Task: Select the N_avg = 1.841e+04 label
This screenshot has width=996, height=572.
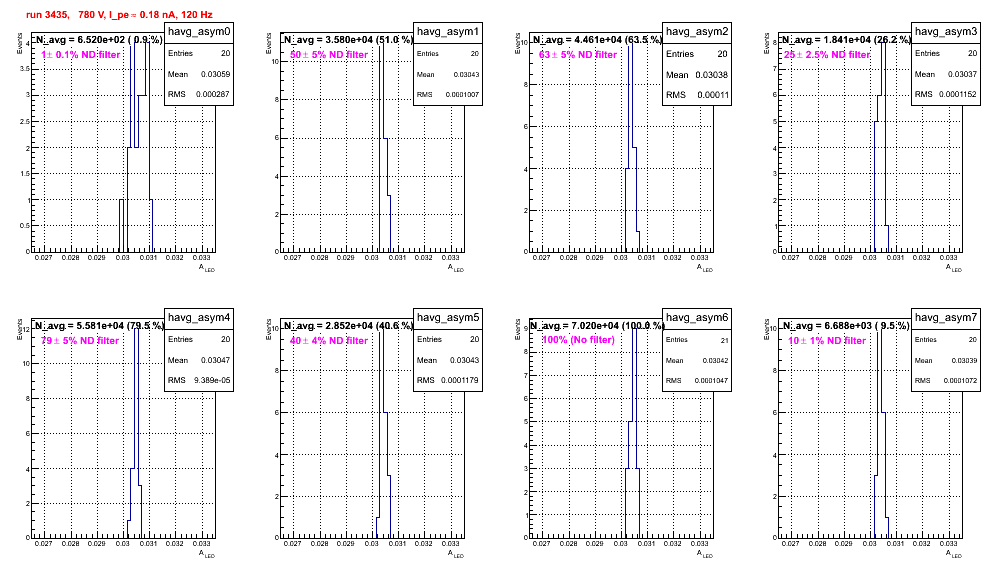Action: click(846, 39)
